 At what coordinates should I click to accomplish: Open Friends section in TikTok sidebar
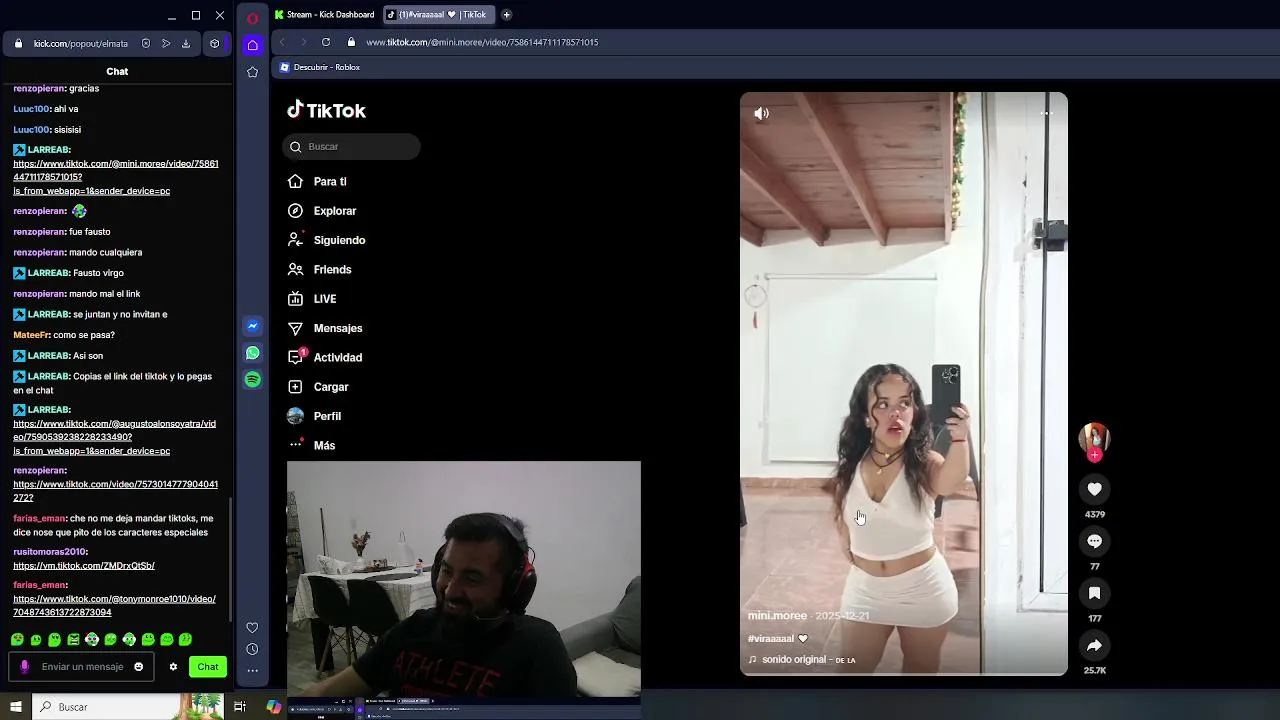(319, 269)
